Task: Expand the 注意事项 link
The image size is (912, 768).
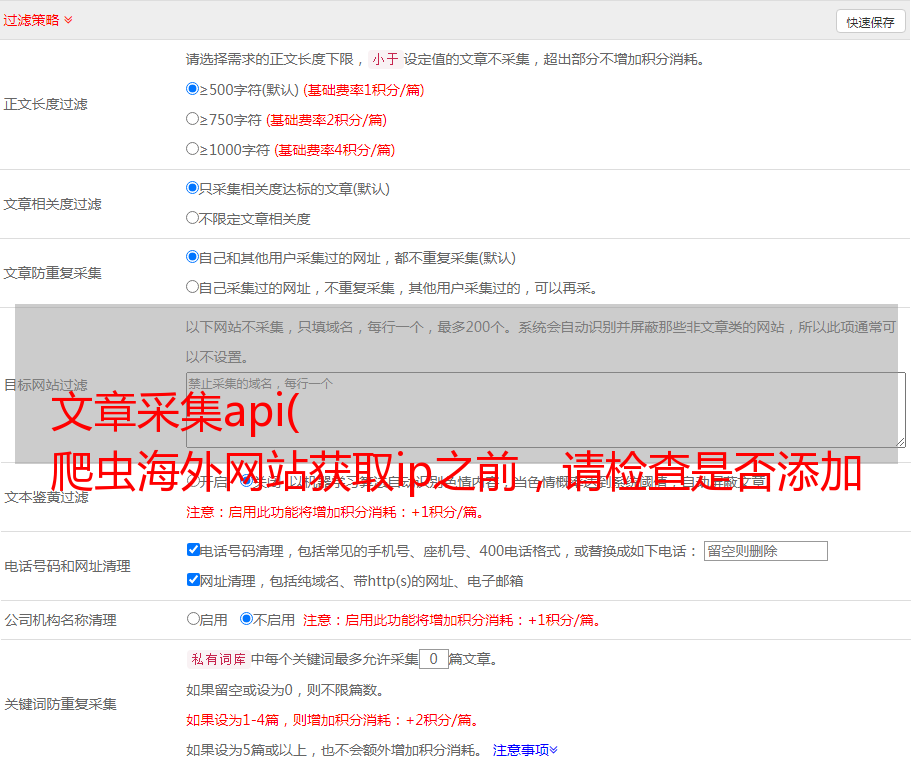Action: (x=525, y=749)
